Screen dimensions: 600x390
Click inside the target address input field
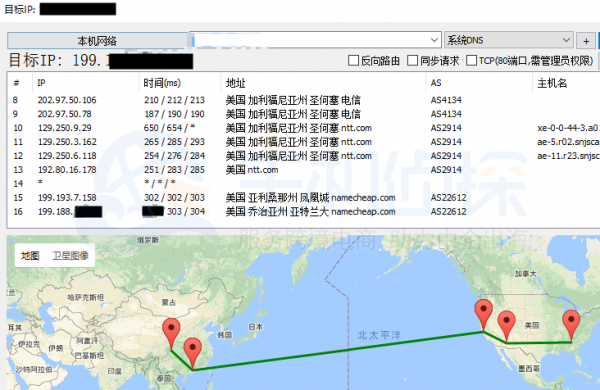click(x=309, y=40)
